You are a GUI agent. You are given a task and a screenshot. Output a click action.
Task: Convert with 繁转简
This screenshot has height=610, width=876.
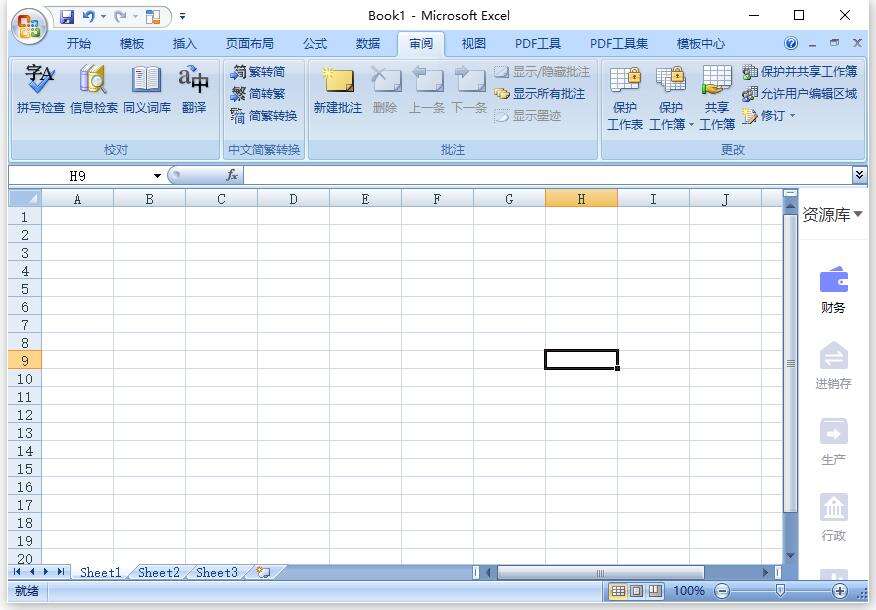(x=258, y=72)
